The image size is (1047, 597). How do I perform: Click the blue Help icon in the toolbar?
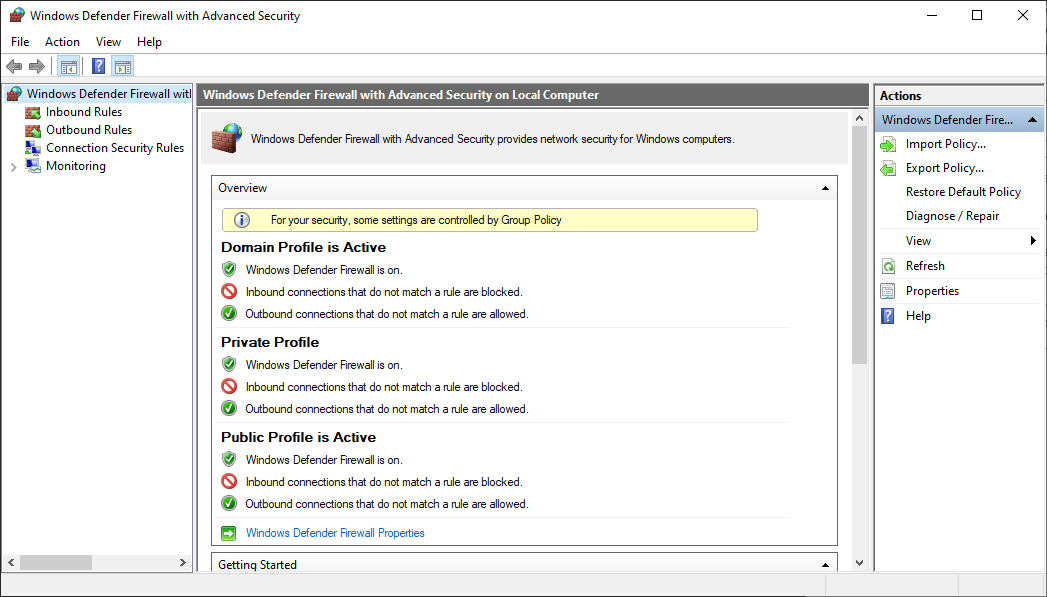[98, 67]
